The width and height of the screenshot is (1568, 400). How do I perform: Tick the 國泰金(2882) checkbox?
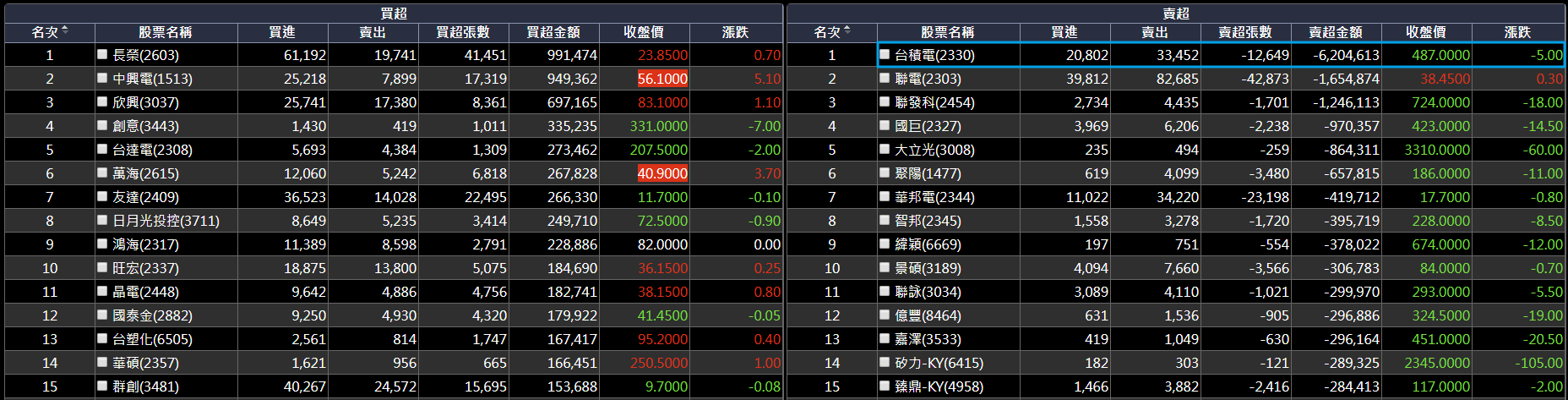click(102, 315)
